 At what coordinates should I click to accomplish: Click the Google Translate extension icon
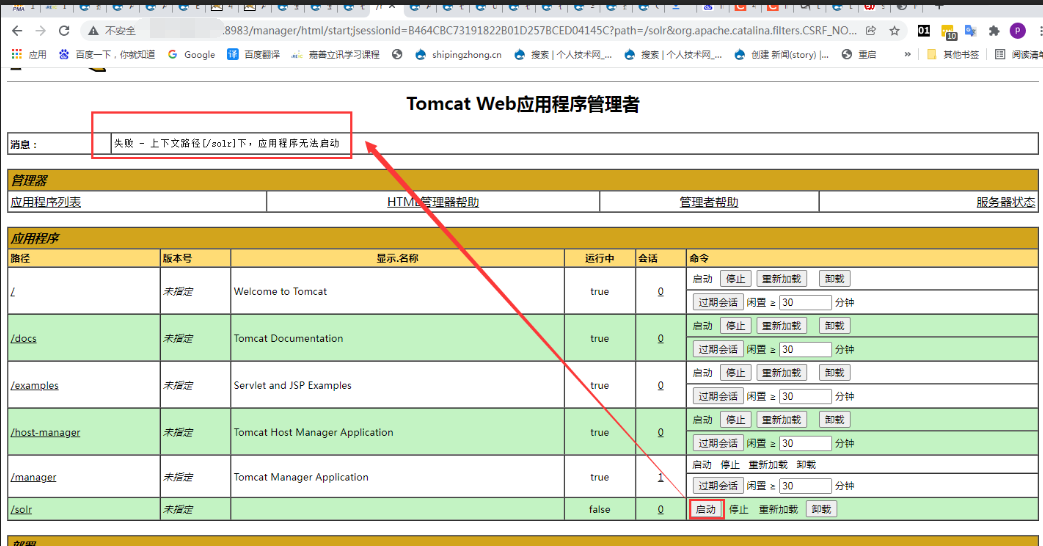point(970,31)
